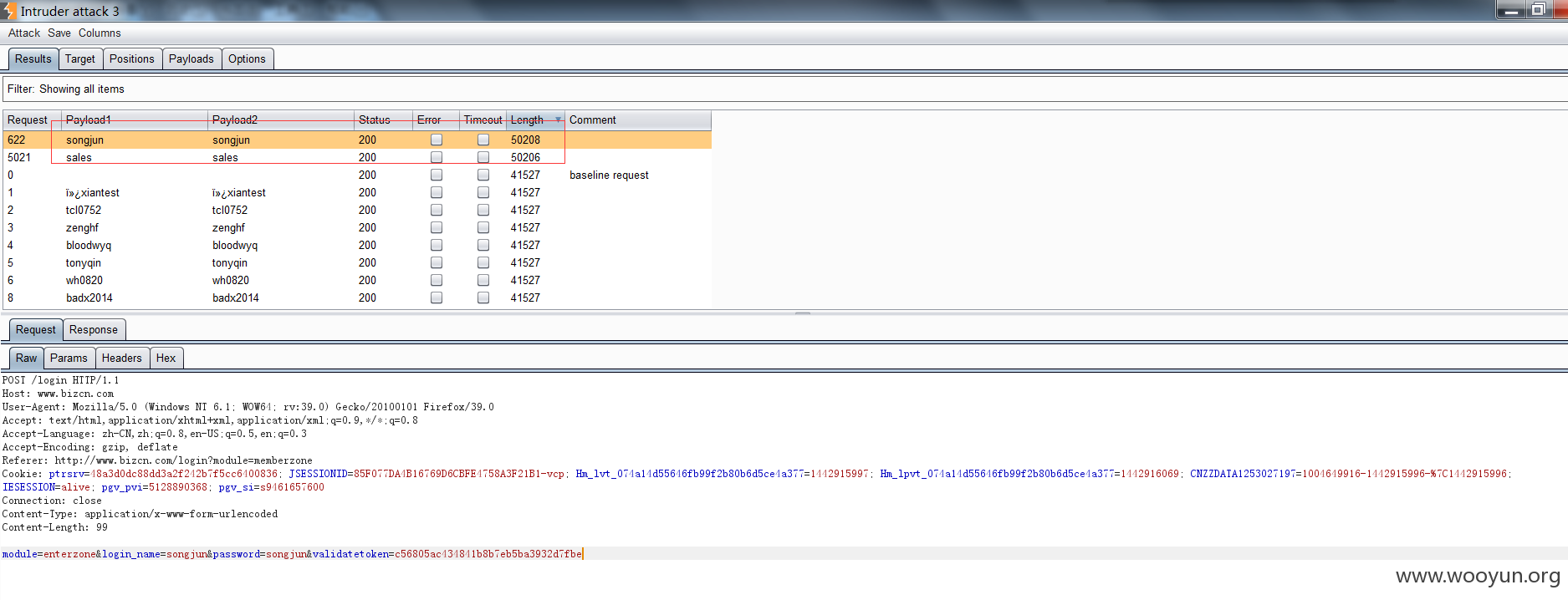
Task: Restore the Intruder attack window
Action: (1538, 10)
